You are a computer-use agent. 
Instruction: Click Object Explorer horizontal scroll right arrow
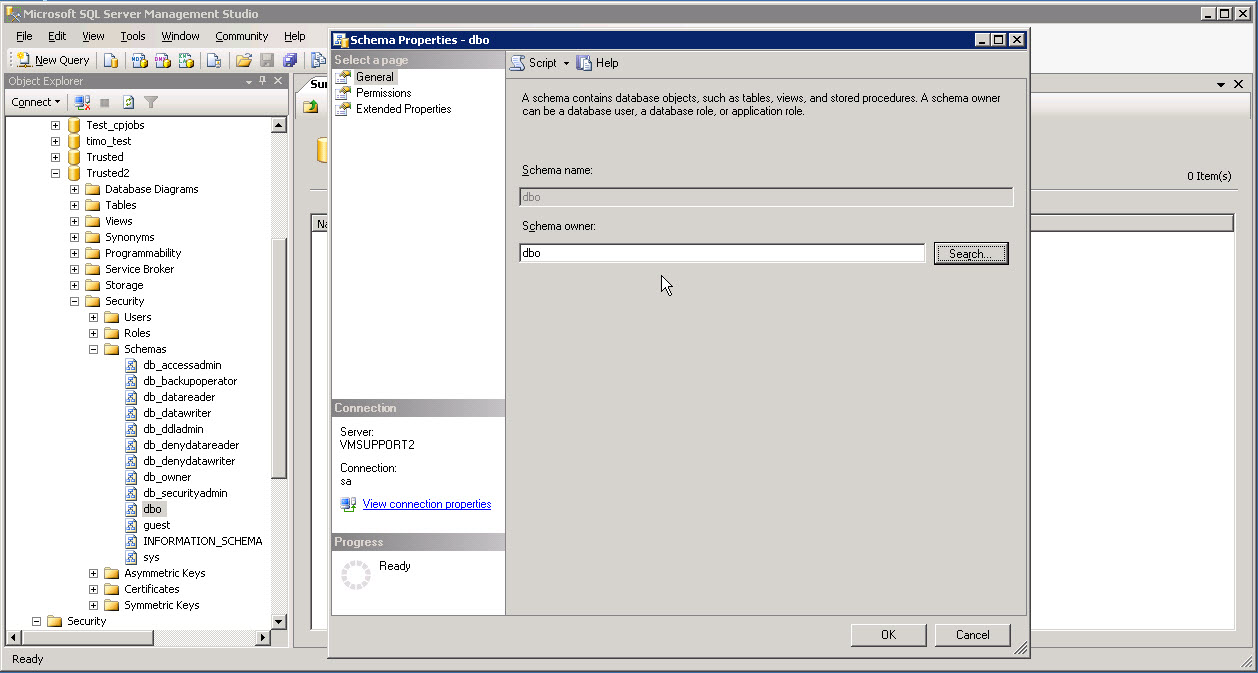[x=263, y=637]
